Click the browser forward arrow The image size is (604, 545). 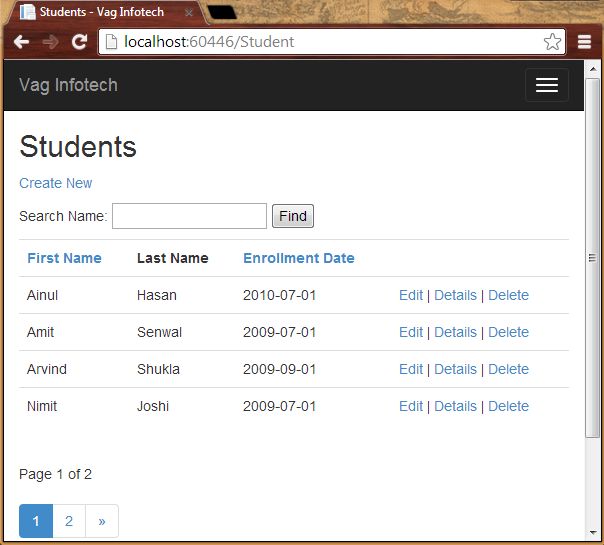coord(50,42)
